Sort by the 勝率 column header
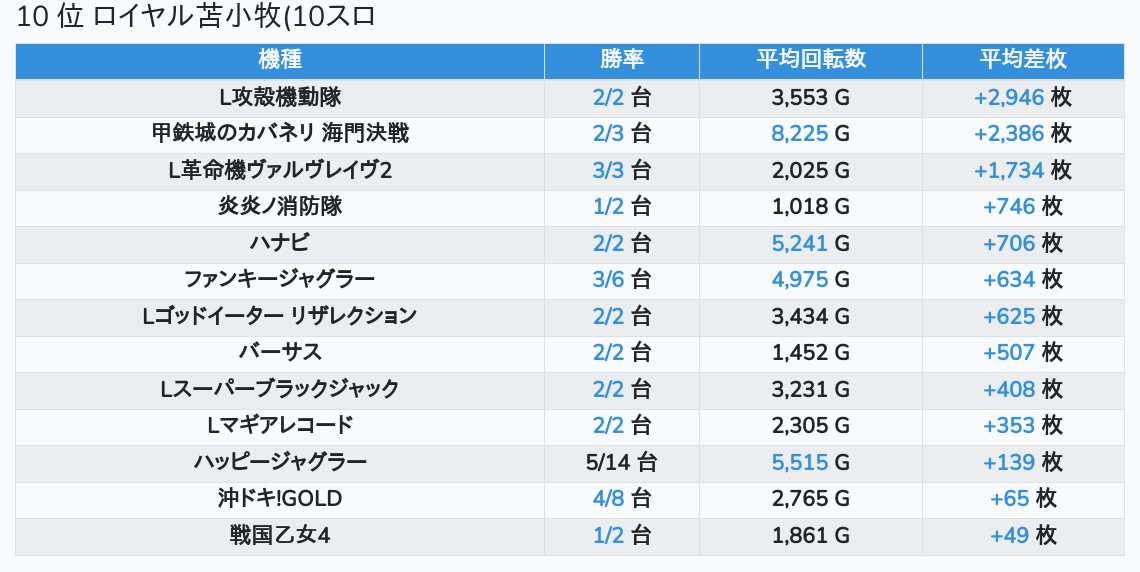Viewport: 1140px width, 572px height. click(x=622, y=60)
